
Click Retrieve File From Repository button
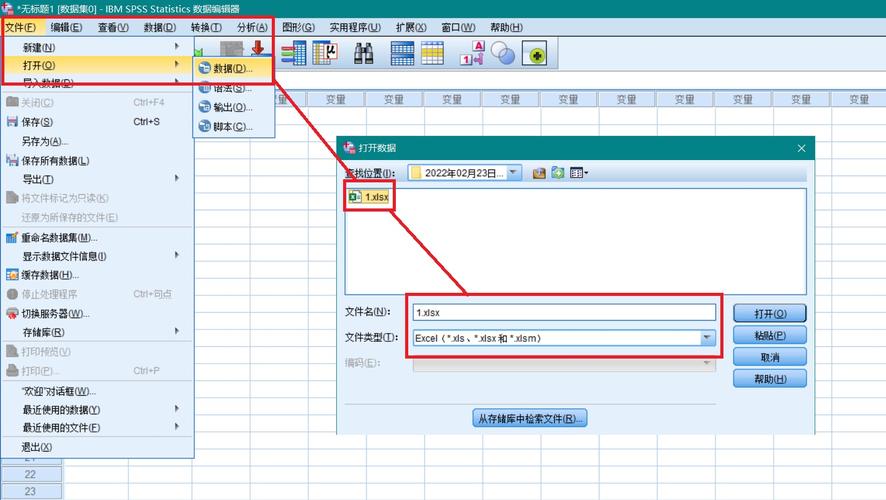click(x=529, y=419)
